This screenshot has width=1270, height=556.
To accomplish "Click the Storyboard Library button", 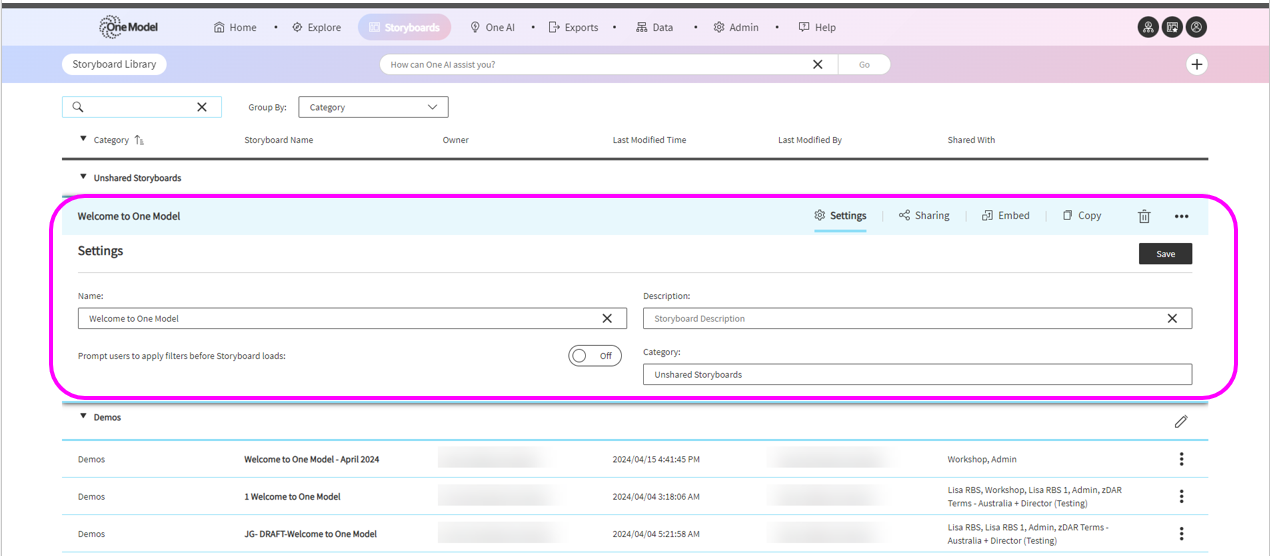I will point(114,64).
